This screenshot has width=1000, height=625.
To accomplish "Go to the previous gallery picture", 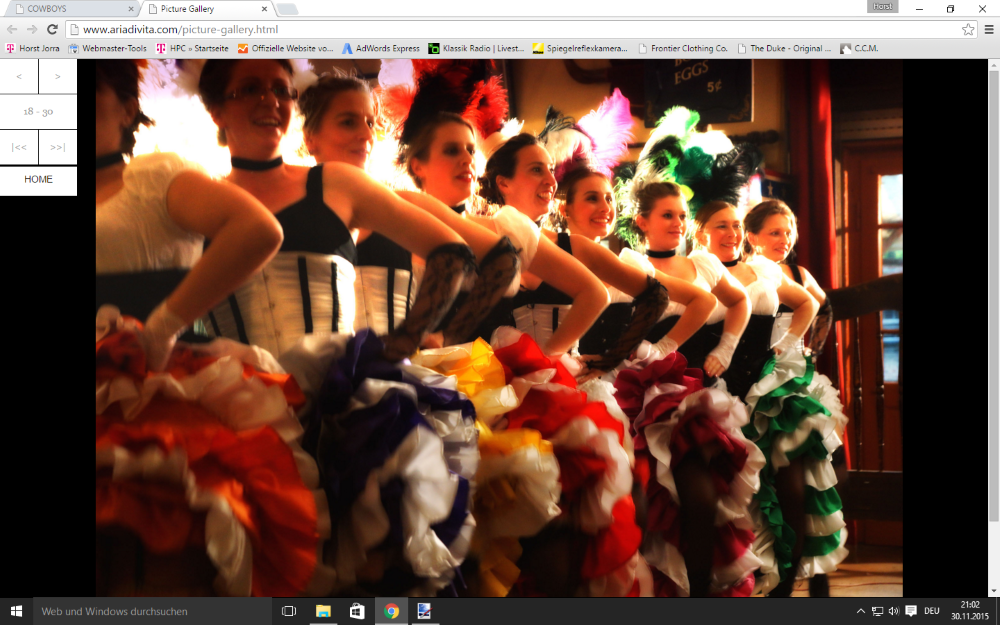I will (19, 76).
